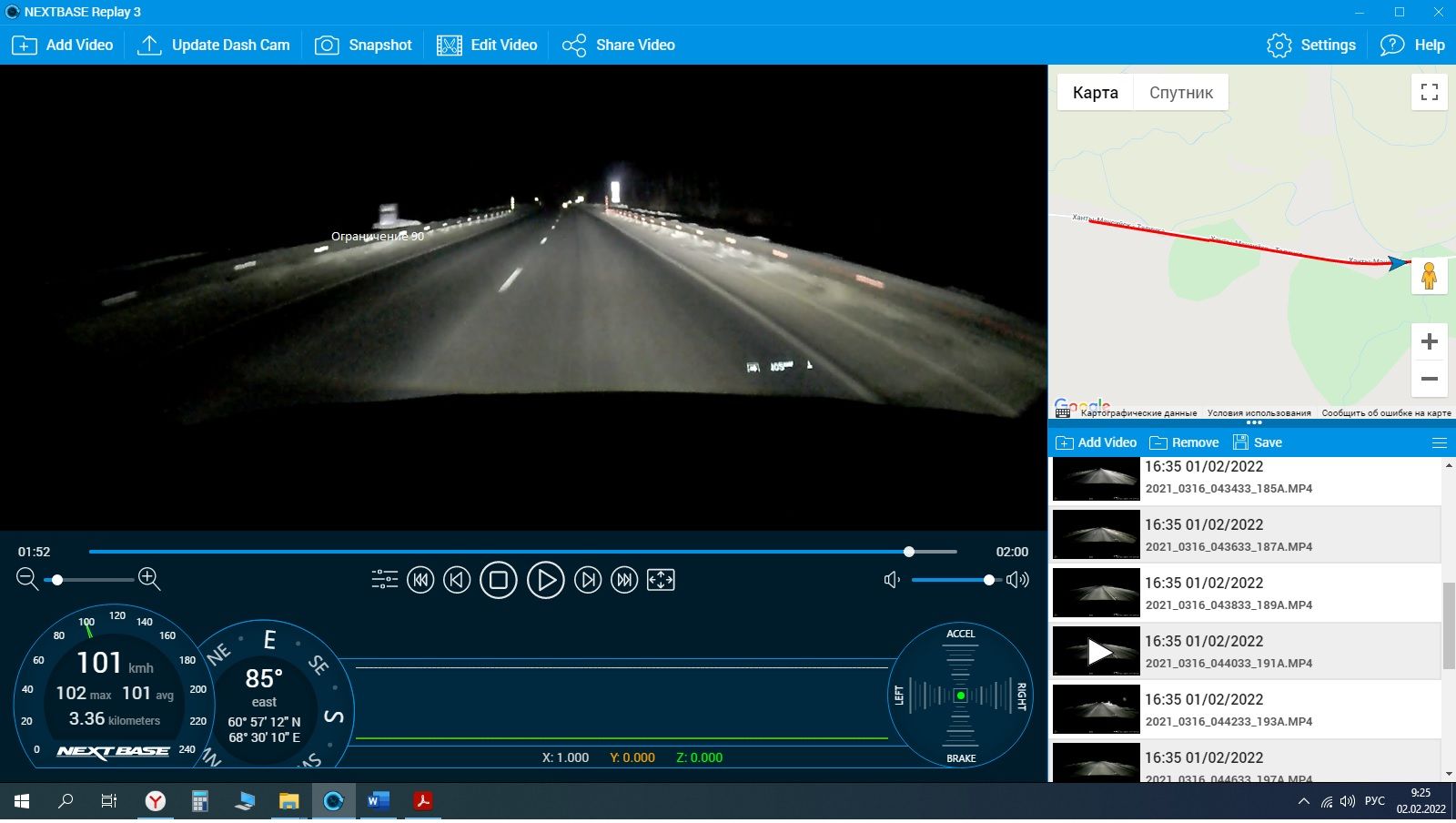This screenshot has height=823, width=1456.
Task: Open Edit Video from the toolbar
Action: (x=487, y=46)
